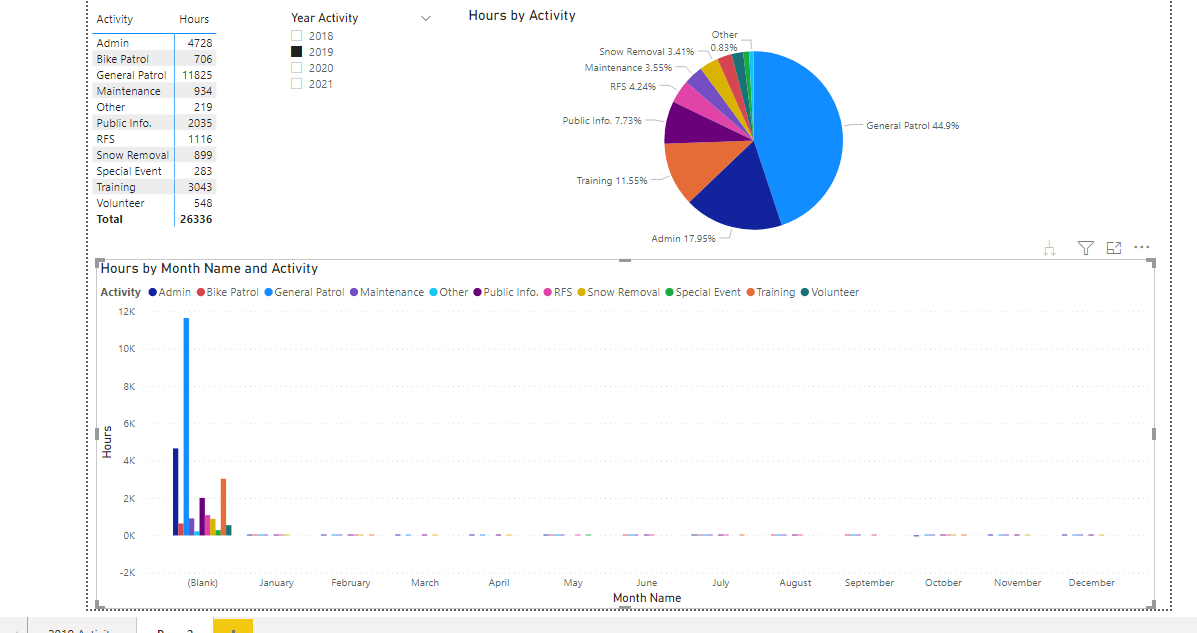Click the drill down arrow icon above the bar chart

[x=1050, y=248]
